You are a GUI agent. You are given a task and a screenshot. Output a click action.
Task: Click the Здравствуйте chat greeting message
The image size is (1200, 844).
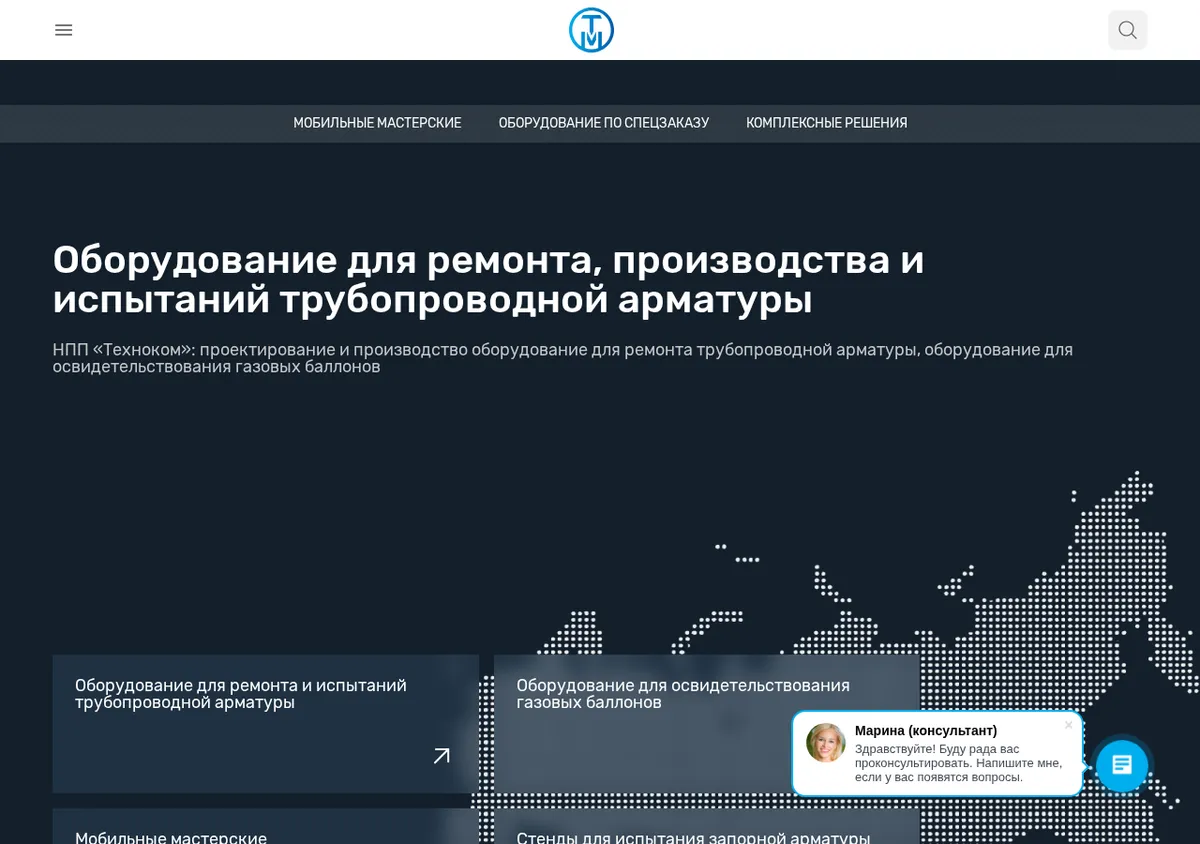click(958, 763)
